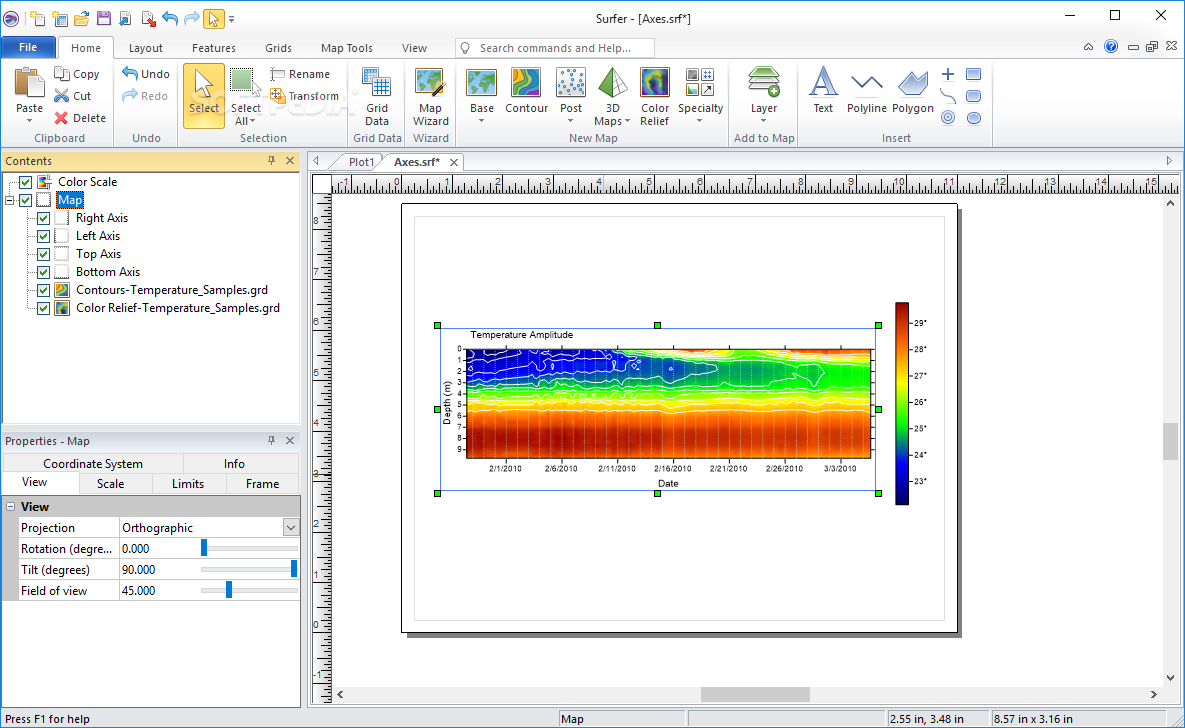The height and width of the screenshot is (728, 1185).
Task: Adjust the Field of view slider
Action: (x=229, y=590)
